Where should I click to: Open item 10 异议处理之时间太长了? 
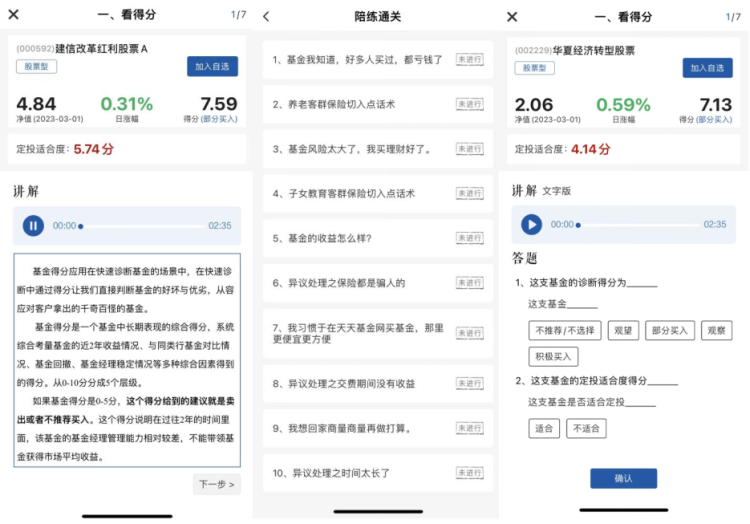coord(377,473)
